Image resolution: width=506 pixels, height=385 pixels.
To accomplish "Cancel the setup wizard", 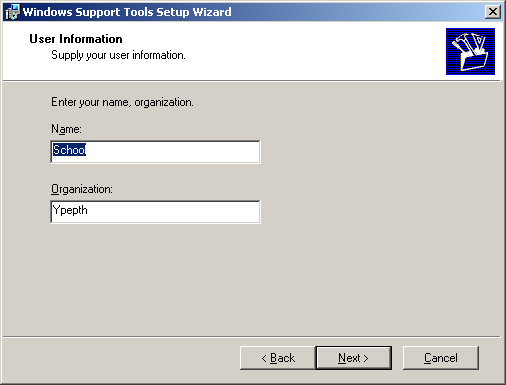I will coord(441,358).
